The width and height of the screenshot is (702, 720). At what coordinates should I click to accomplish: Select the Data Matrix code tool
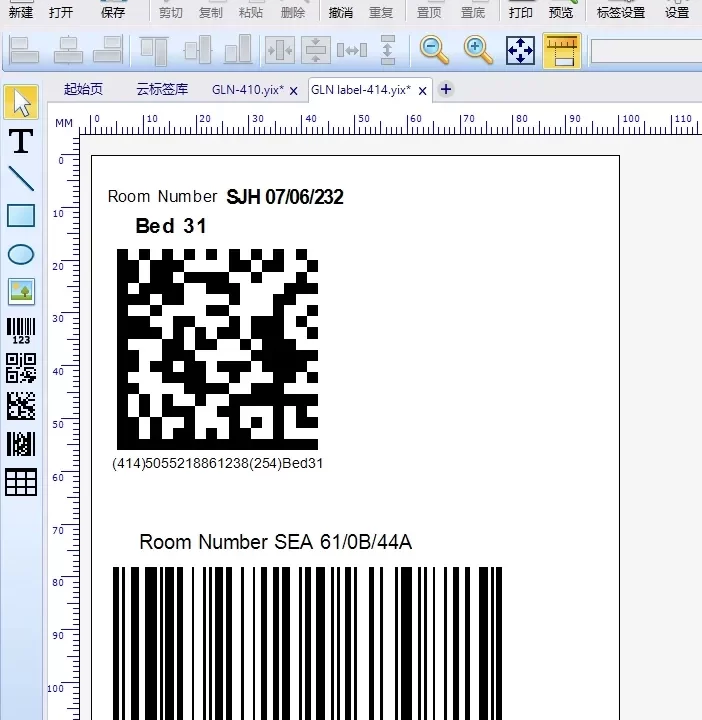pos(21,406)
